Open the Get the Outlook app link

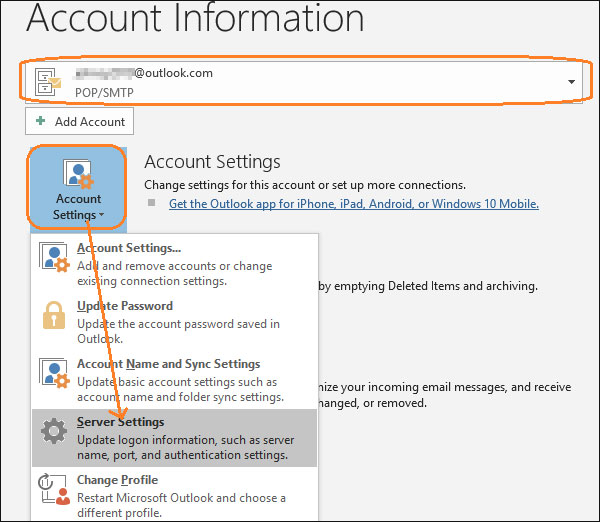tap(354, 204)
